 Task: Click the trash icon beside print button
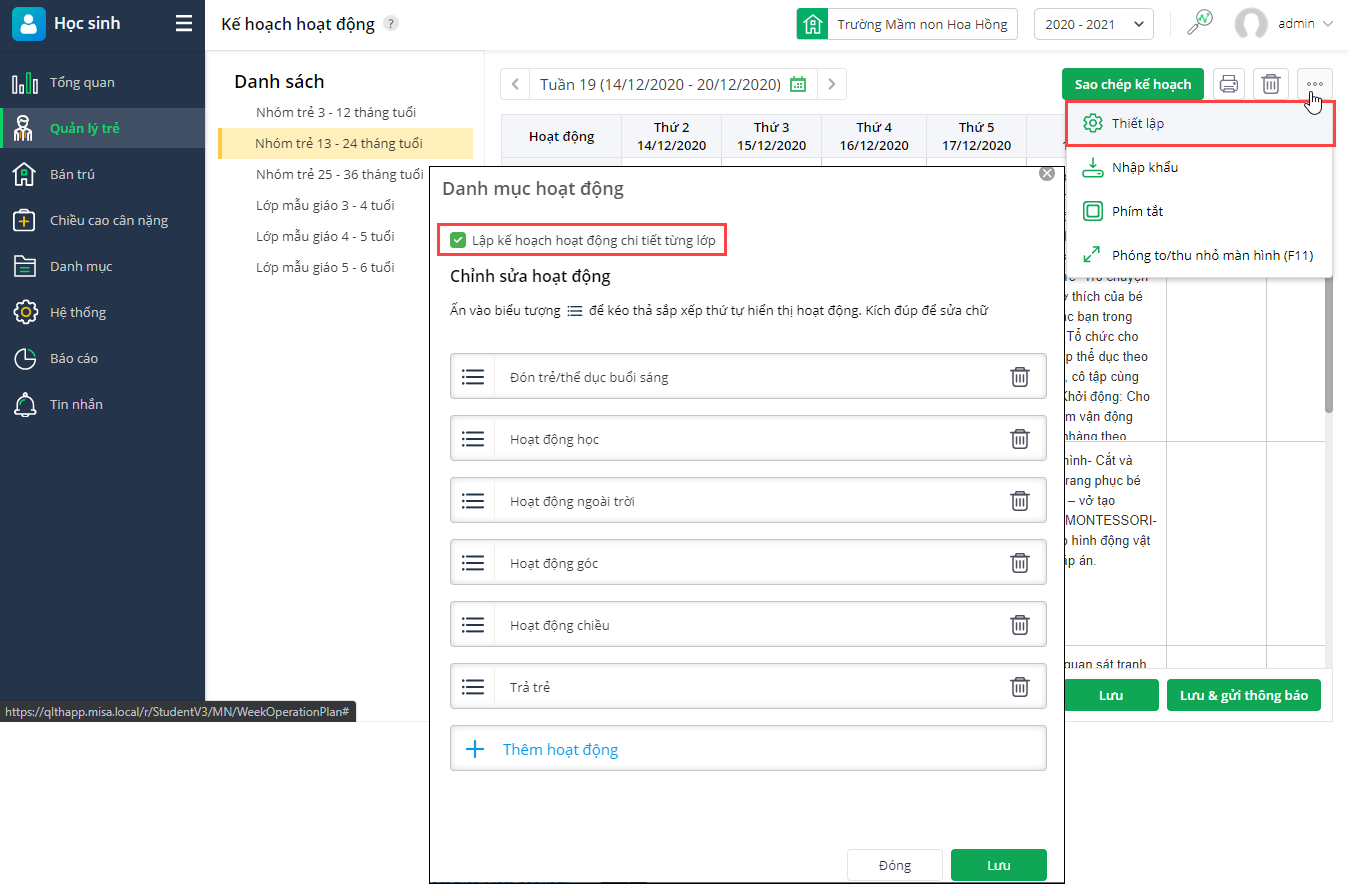tap(1270, 84)
